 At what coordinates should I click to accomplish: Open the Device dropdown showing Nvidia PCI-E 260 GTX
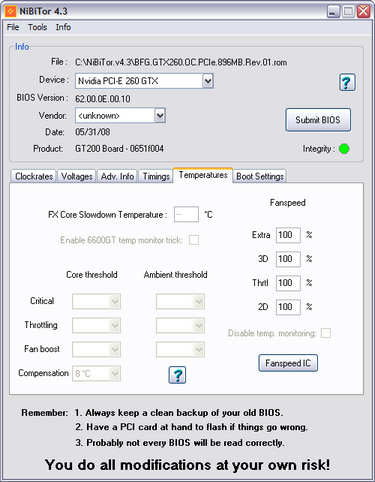click(144, 81)
